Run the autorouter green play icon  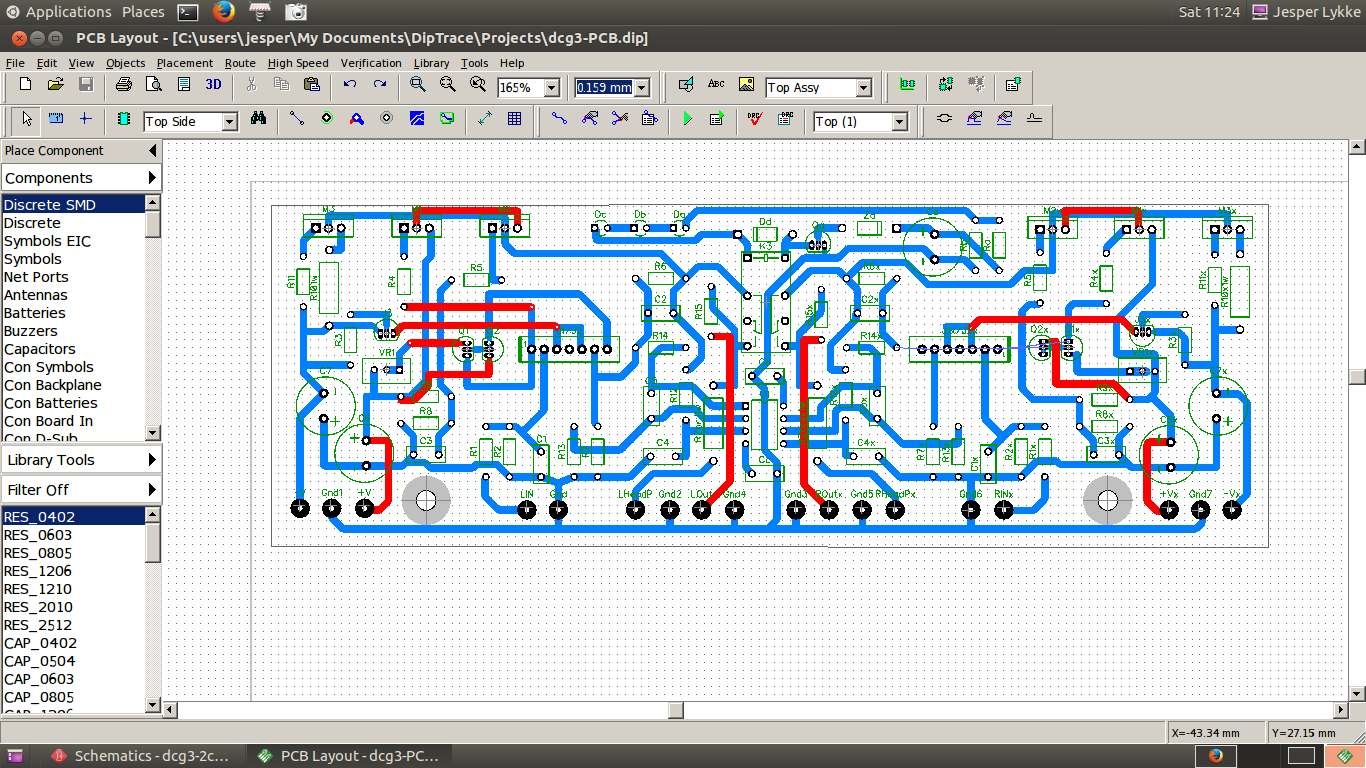point(687,119)
